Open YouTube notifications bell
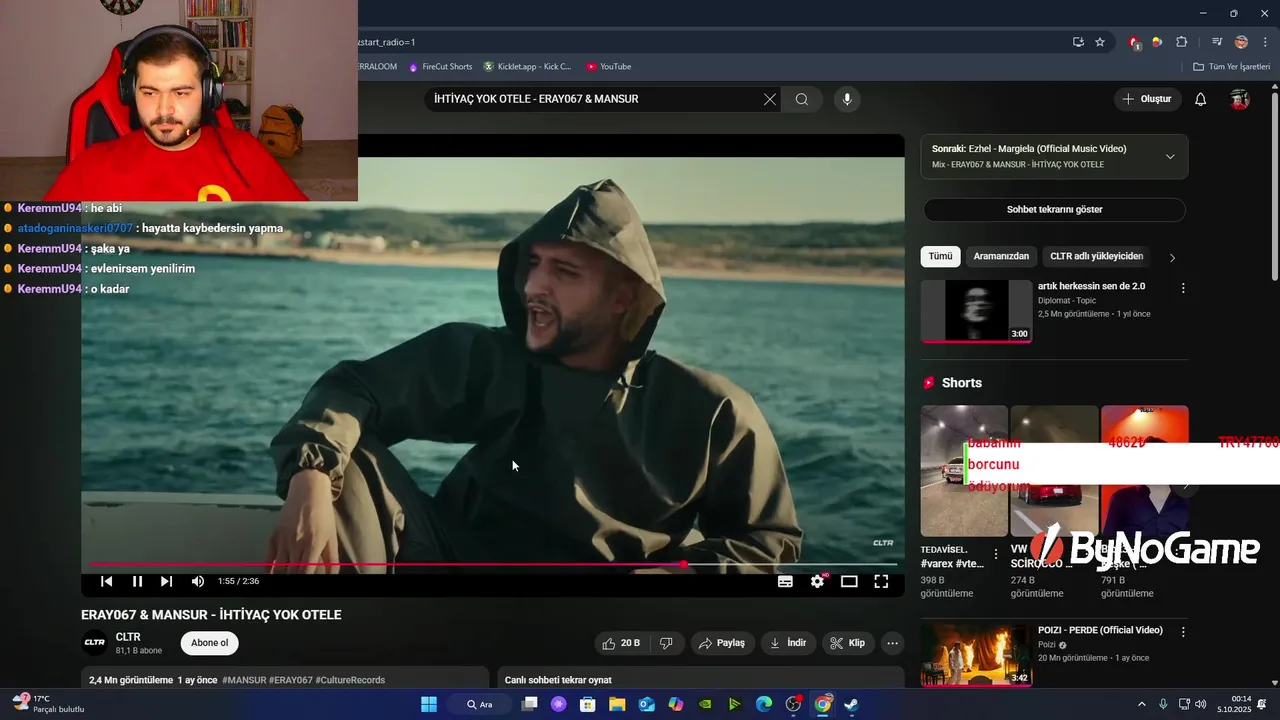The height and width of the screenshot is (720, 1280). (x=1201, y=99)
